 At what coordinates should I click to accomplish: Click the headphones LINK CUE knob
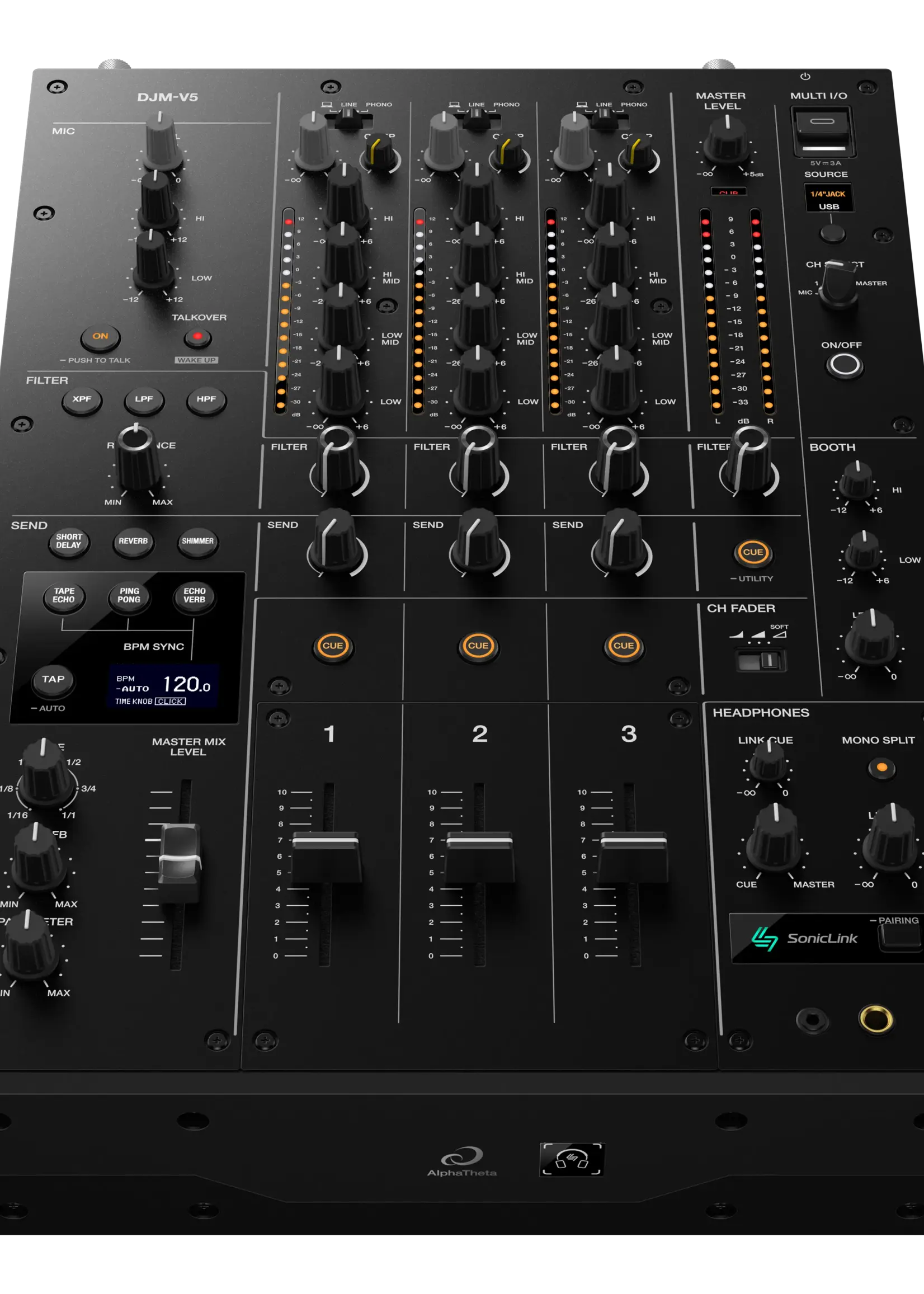[769, 761]
